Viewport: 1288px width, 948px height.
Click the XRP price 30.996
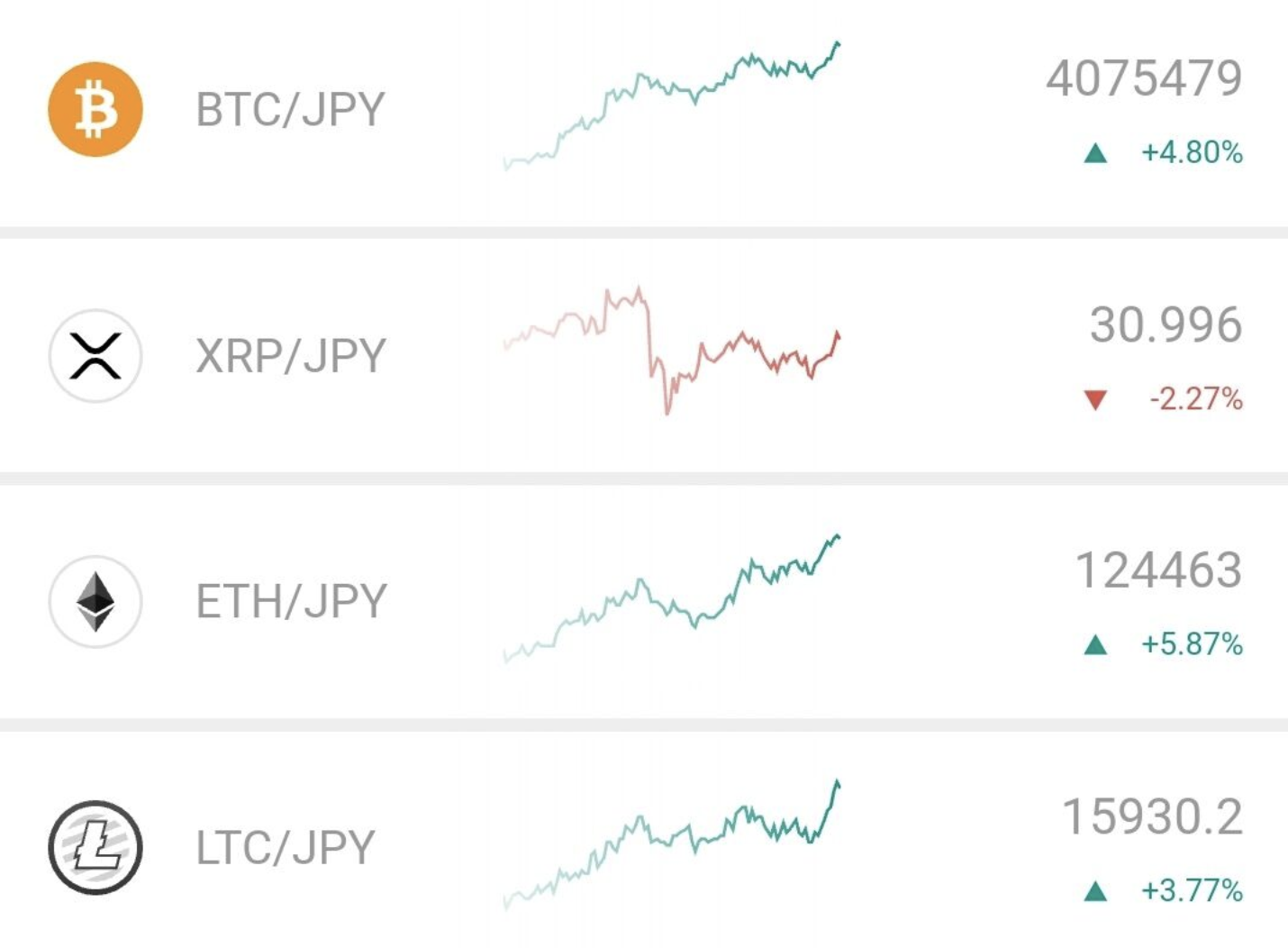1166,324
